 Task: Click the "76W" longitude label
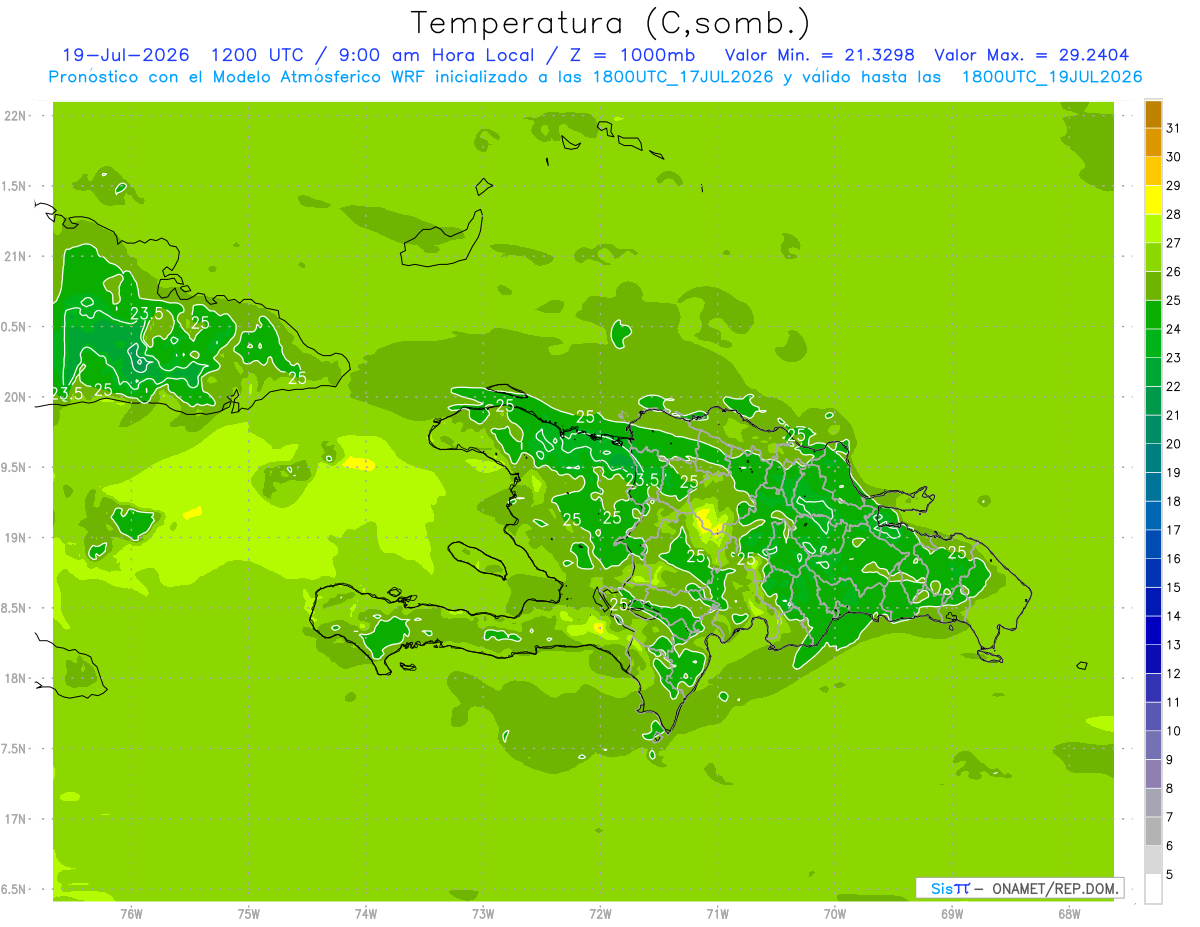click(x=131, y=914)
